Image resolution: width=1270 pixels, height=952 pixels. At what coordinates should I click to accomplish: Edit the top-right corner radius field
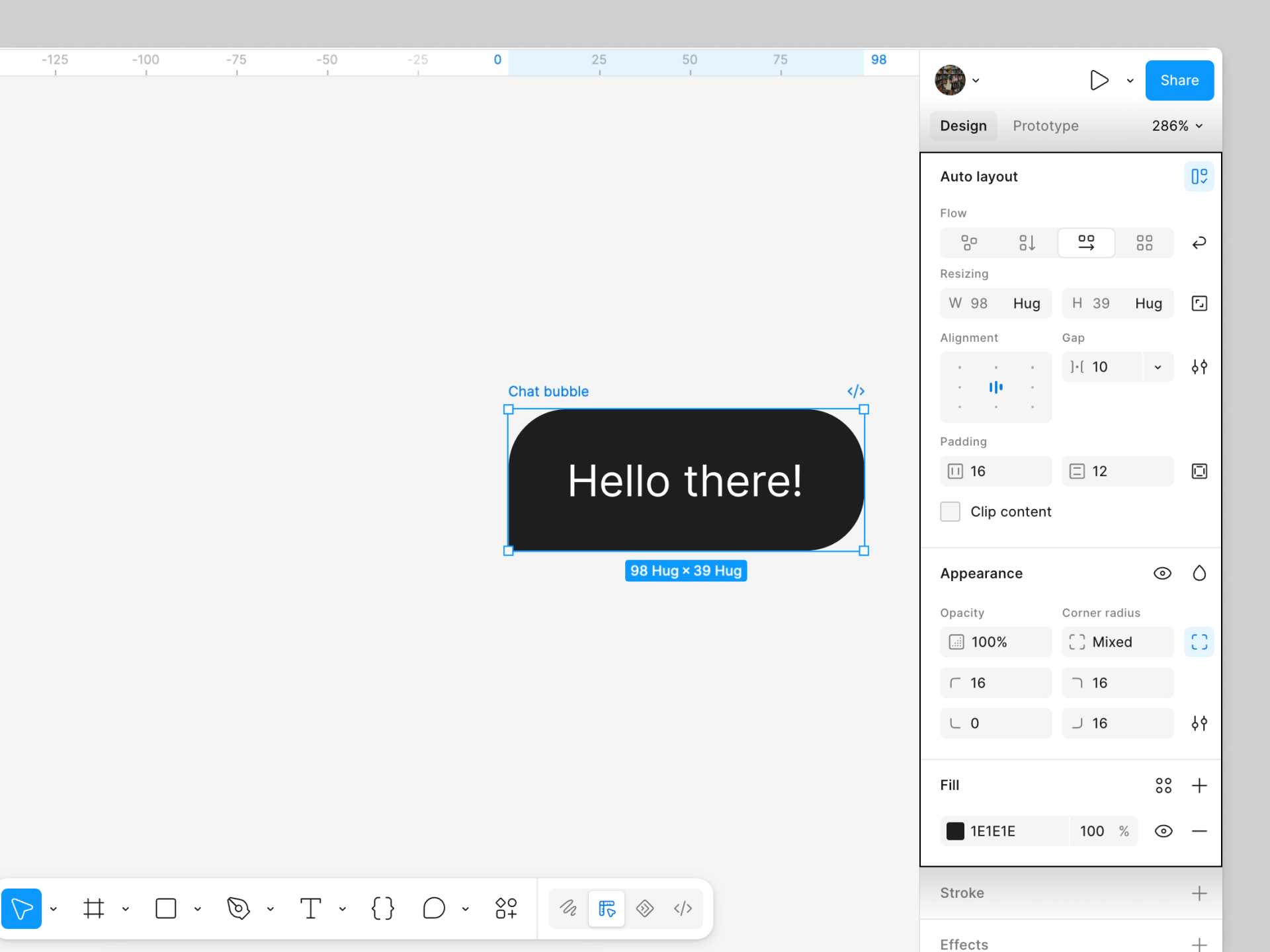coord(1117,683)
